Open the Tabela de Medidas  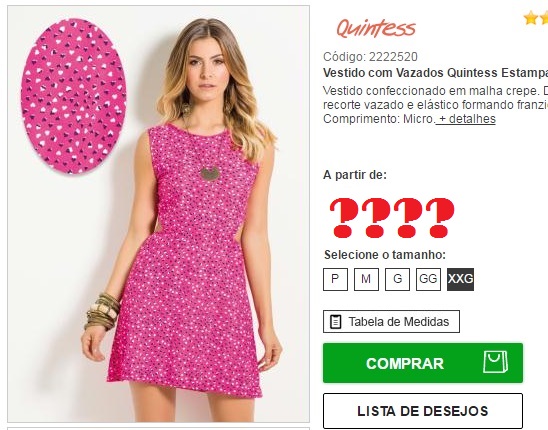pyautogui.click(x=391, y=322)
